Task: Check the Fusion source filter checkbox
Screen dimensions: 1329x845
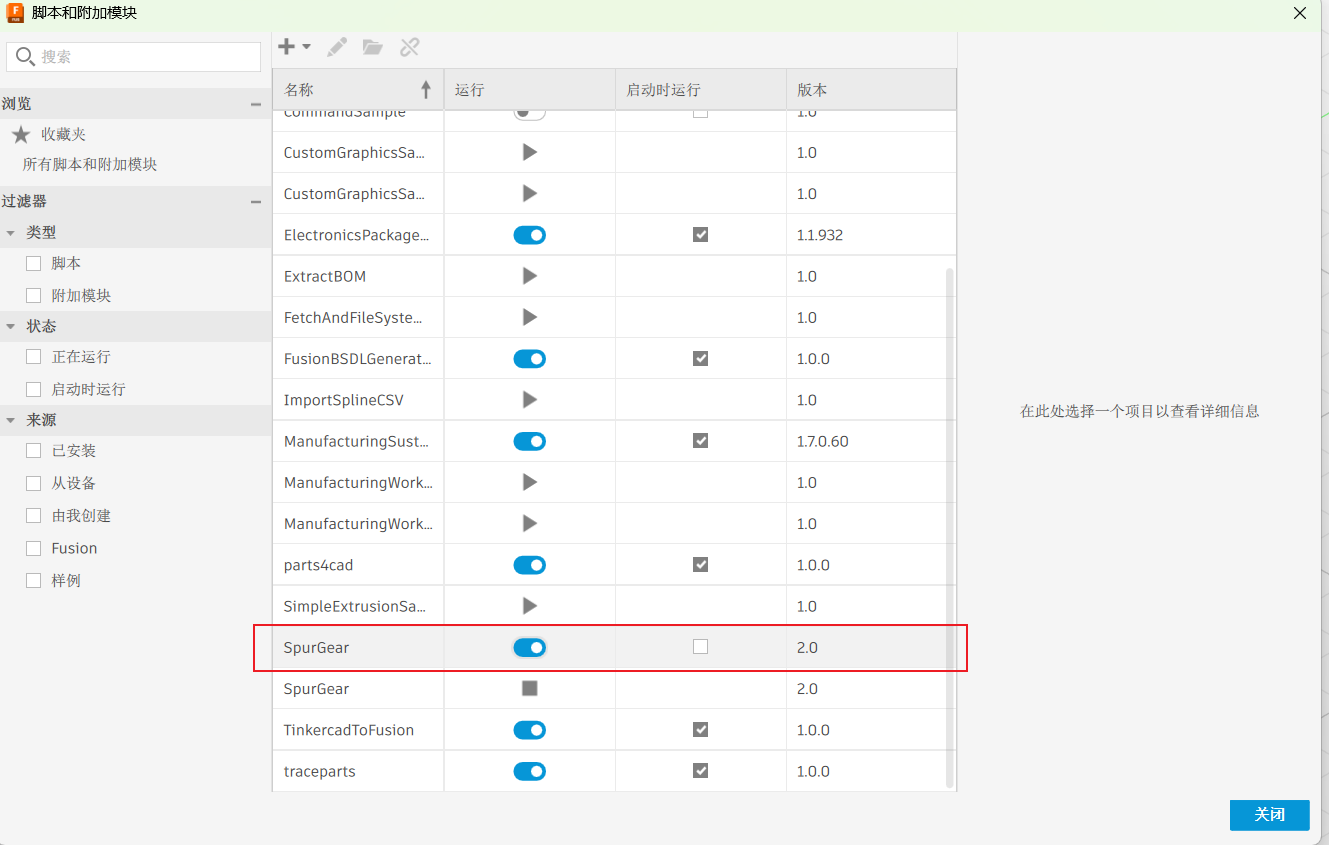Action: tap(34, 548)
